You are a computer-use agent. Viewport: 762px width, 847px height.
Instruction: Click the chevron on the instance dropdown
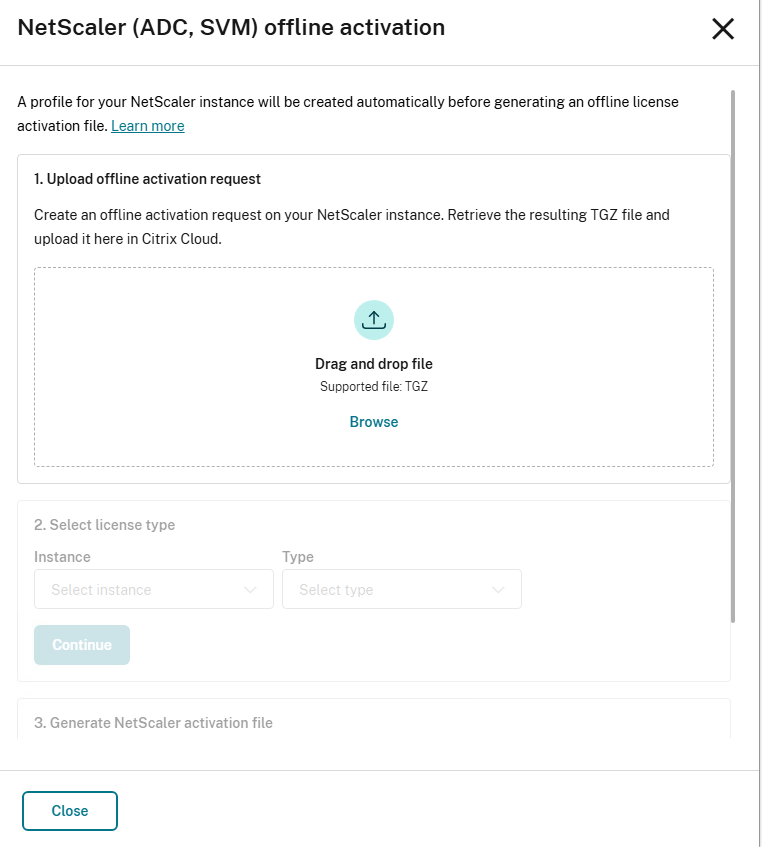[250, 590]
